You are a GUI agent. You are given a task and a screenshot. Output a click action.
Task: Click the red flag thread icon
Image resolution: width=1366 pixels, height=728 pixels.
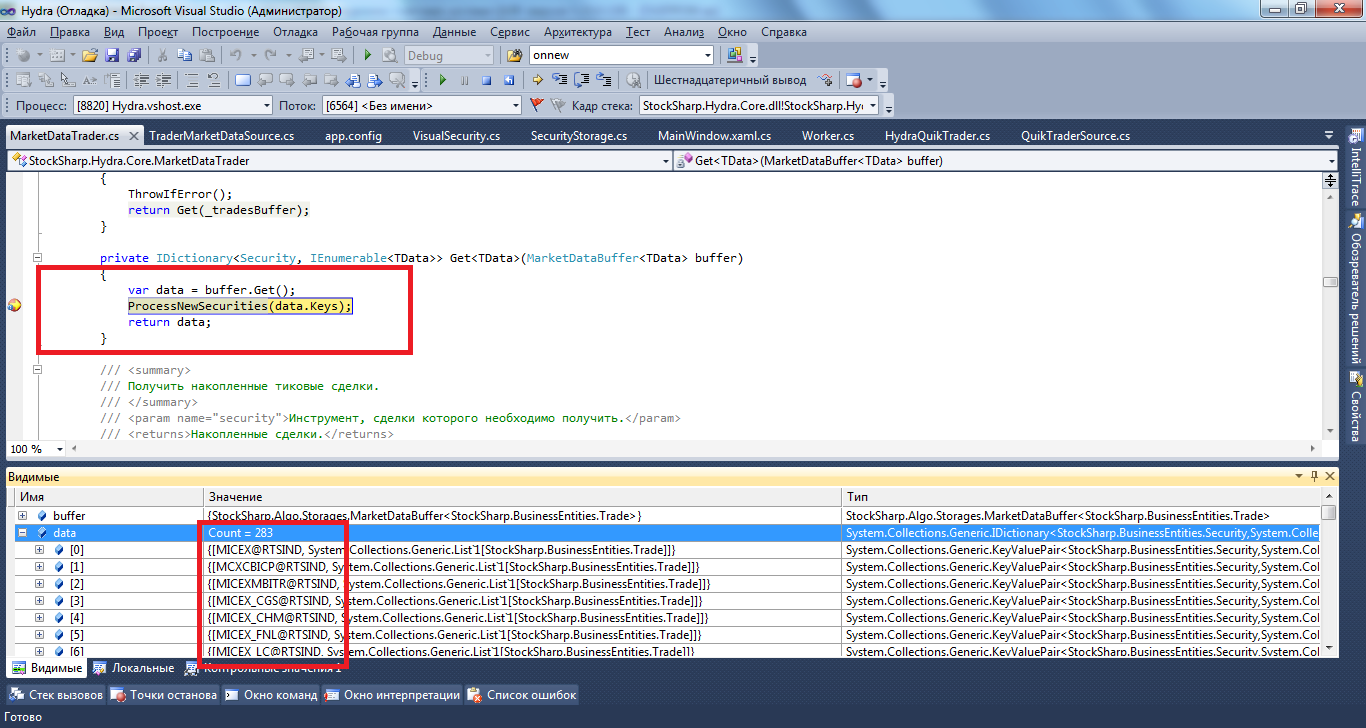click(x=536, y=105)
